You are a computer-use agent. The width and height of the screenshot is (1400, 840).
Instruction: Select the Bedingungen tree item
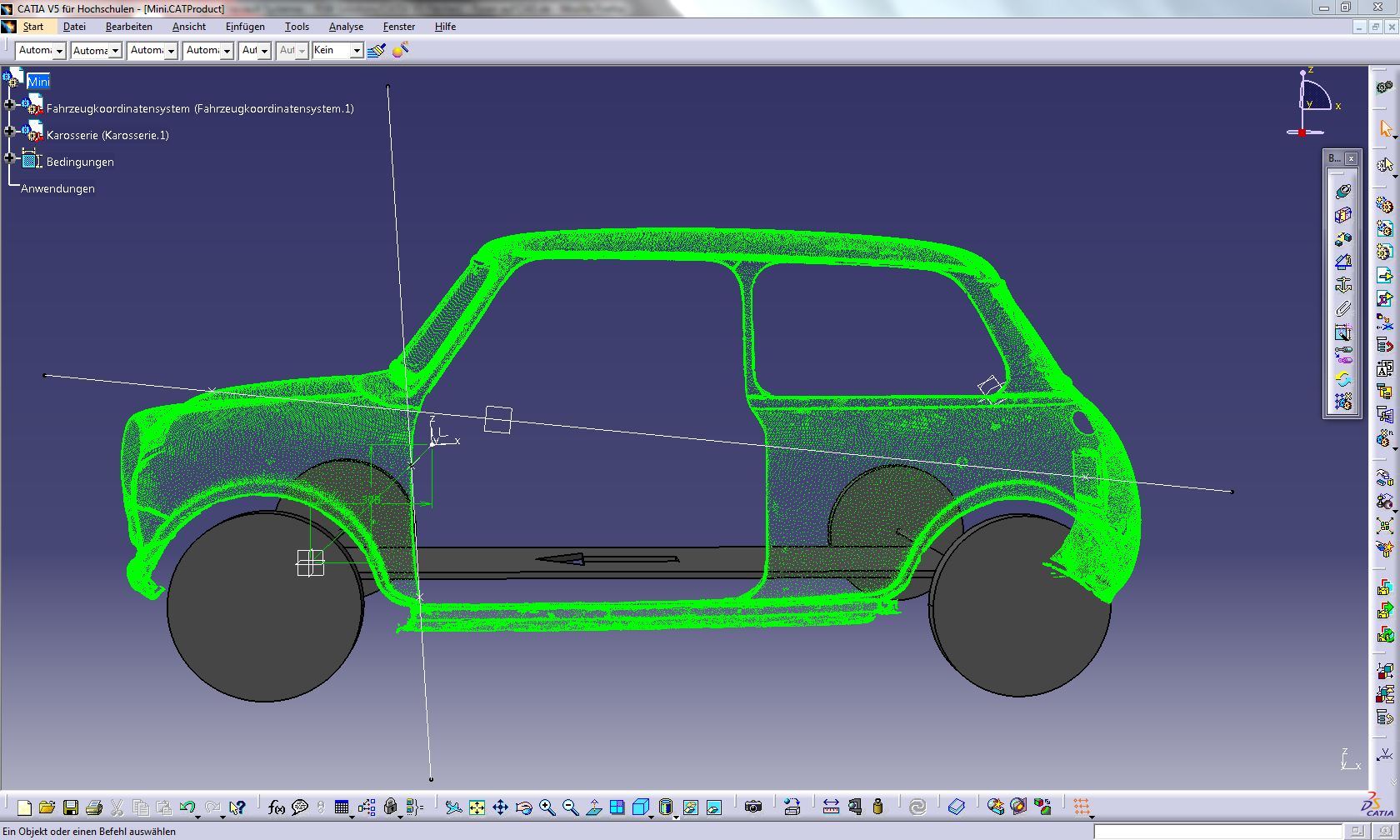point(80,162)
